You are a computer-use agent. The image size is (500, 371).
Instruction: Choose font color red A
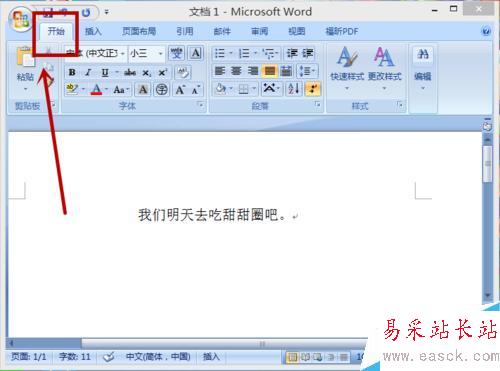(96, 89)
